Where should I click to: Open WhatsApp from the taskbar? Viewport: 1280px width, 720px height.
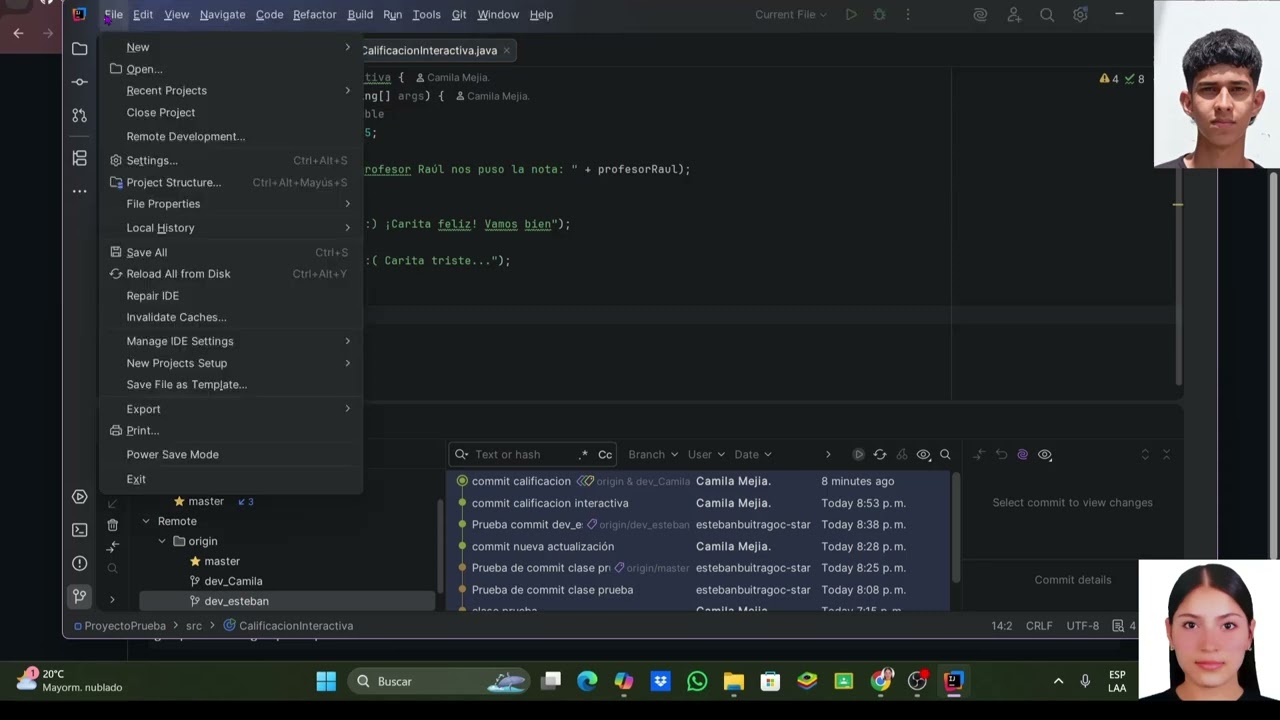[x=697, y=681]
